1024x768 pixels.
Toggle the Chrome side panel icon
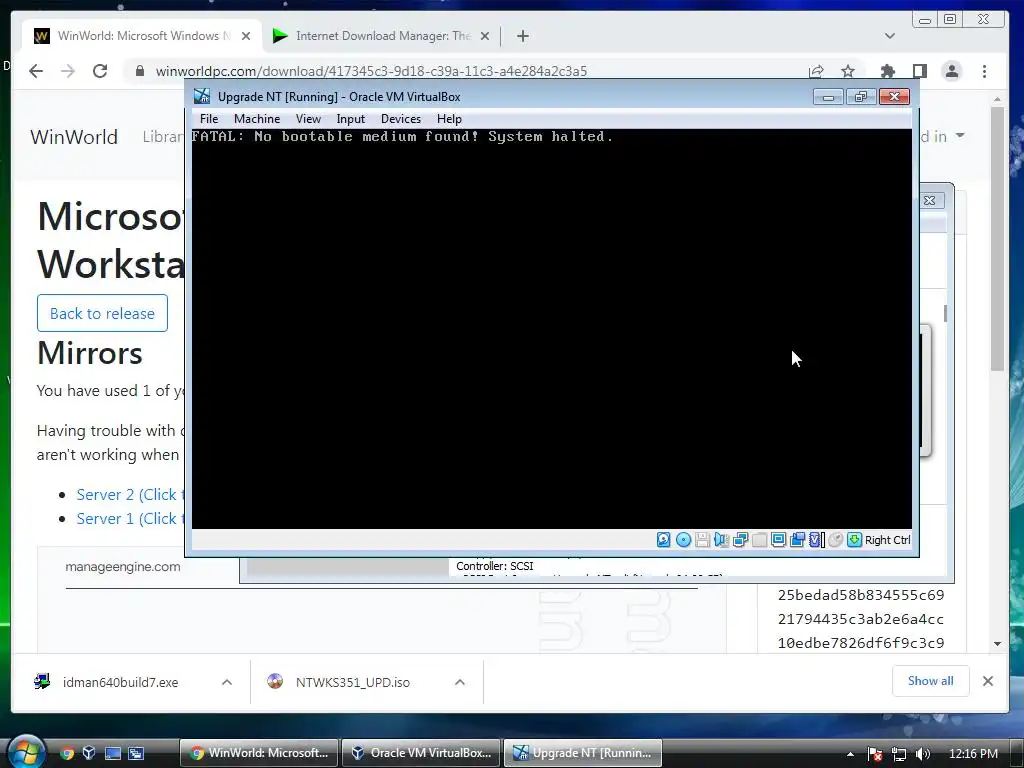point(920,71)
